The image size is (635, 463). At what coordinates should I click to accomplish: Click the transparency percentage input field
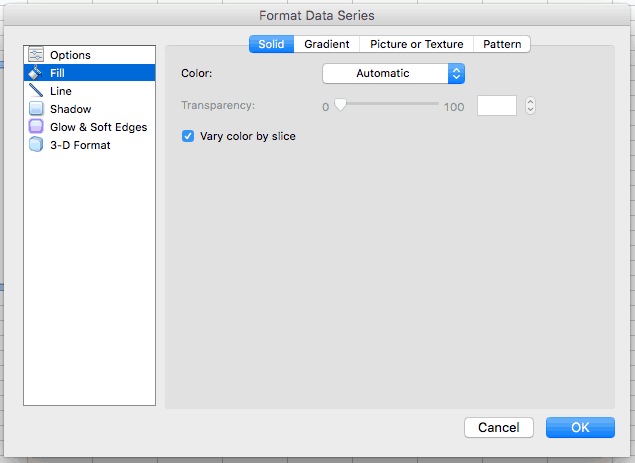[497, 106]
